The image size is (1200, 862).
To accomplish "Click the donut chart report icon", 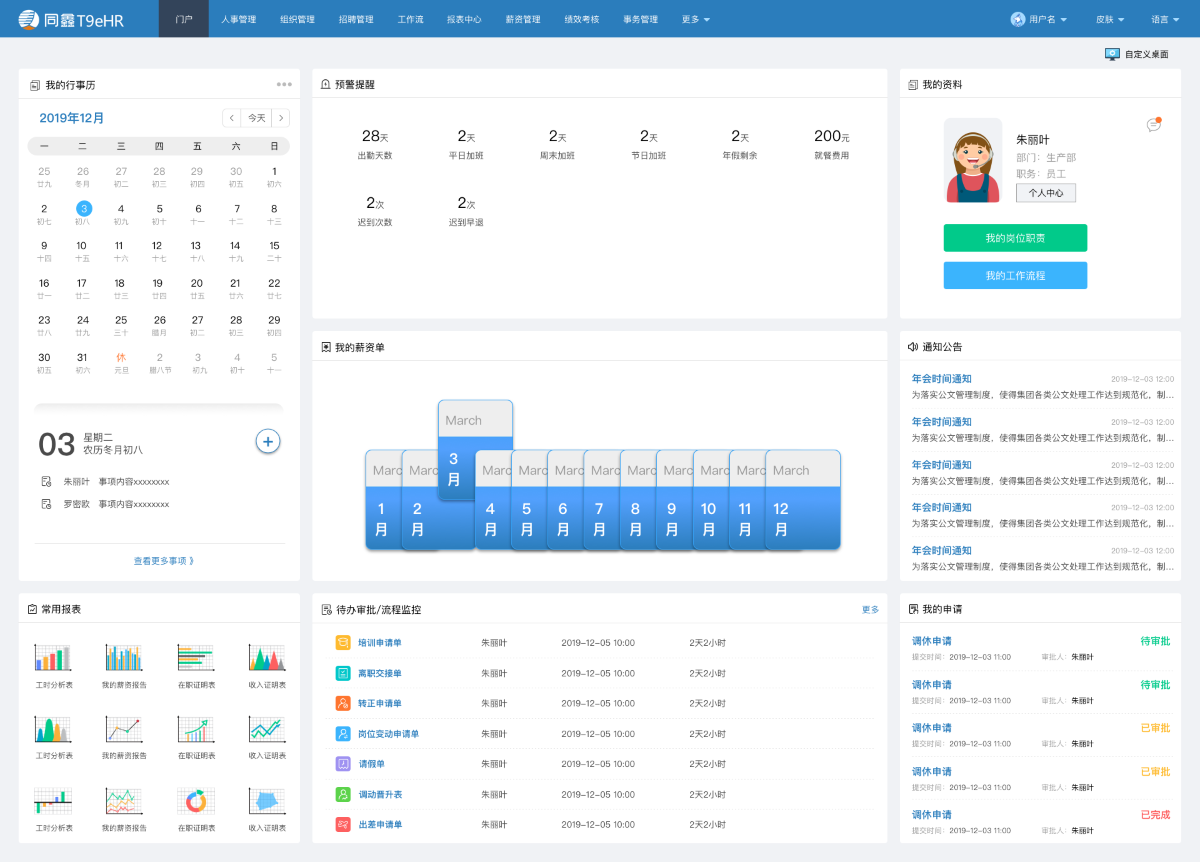I will 196,801.
